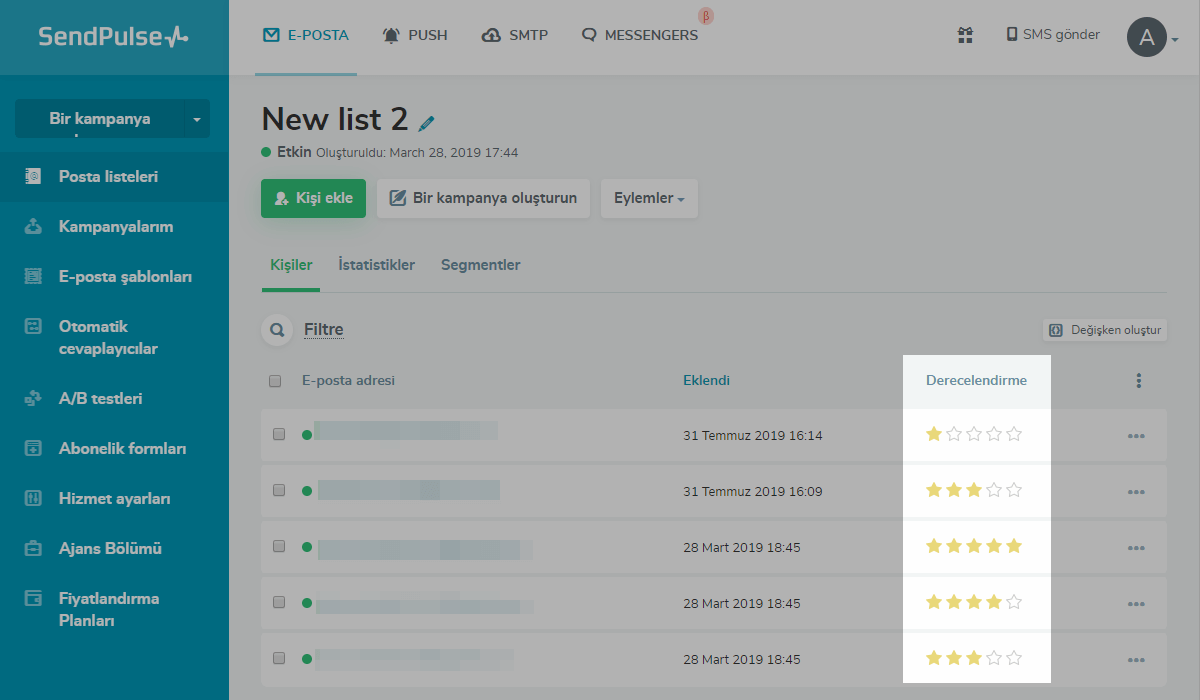Open the account avatar dropdown menu
Image resolution: width=1200 pixels, height=700 pixels.
pos(1152,38)
